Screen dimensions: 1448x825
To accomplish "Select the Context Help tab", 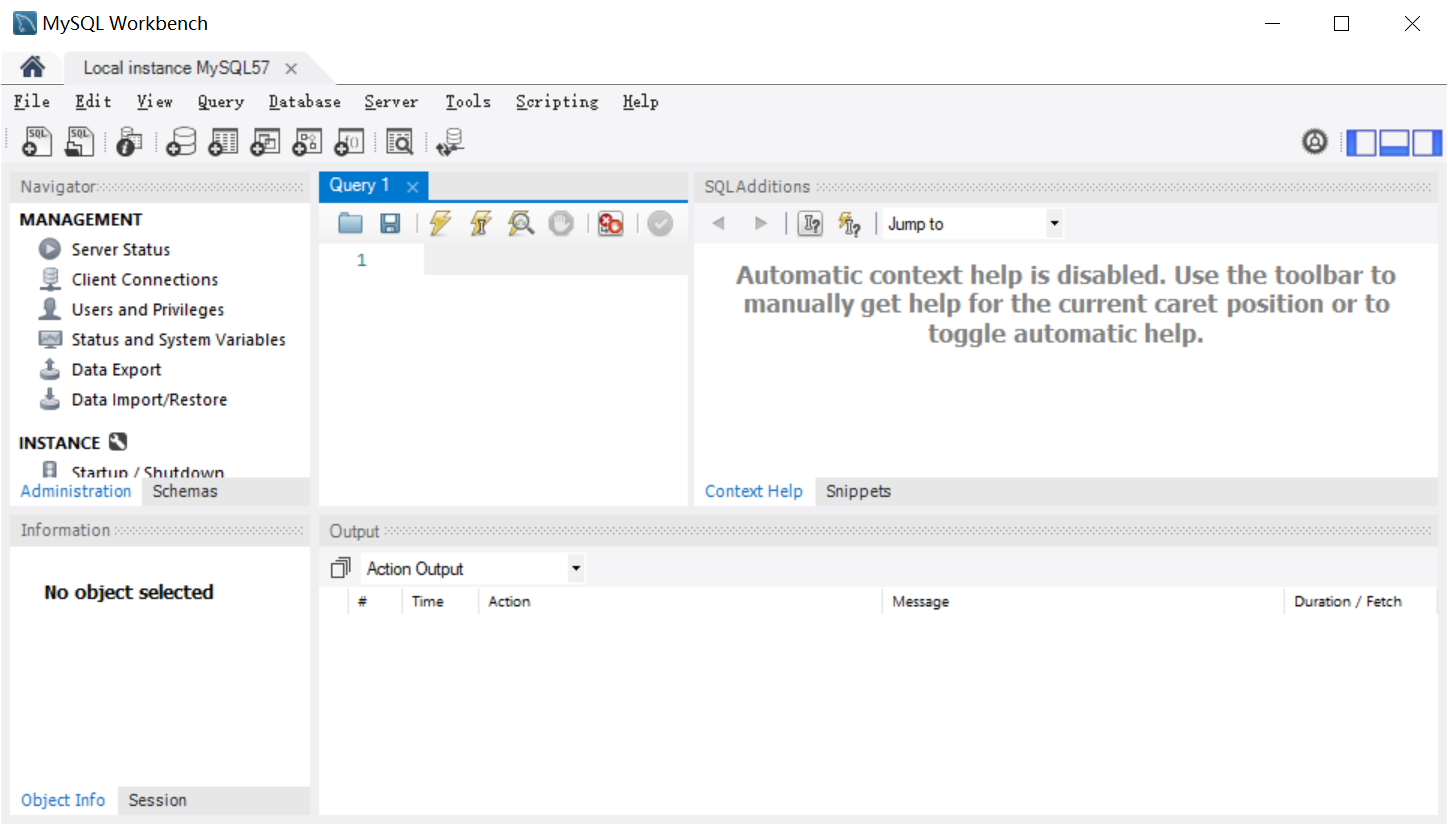I will click(x=754, y=491).
